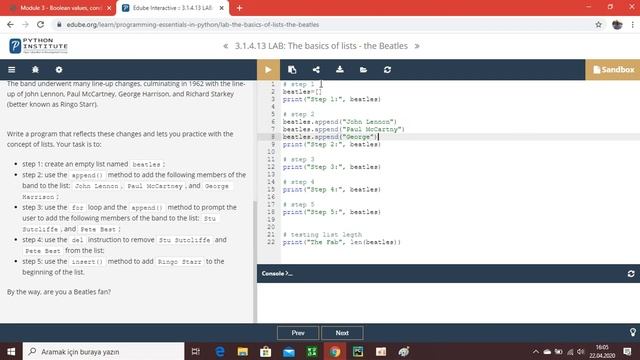Viewport: 640px width, 360px height.
Task: Open the notification center icon
Action: [x=628, y=351]
